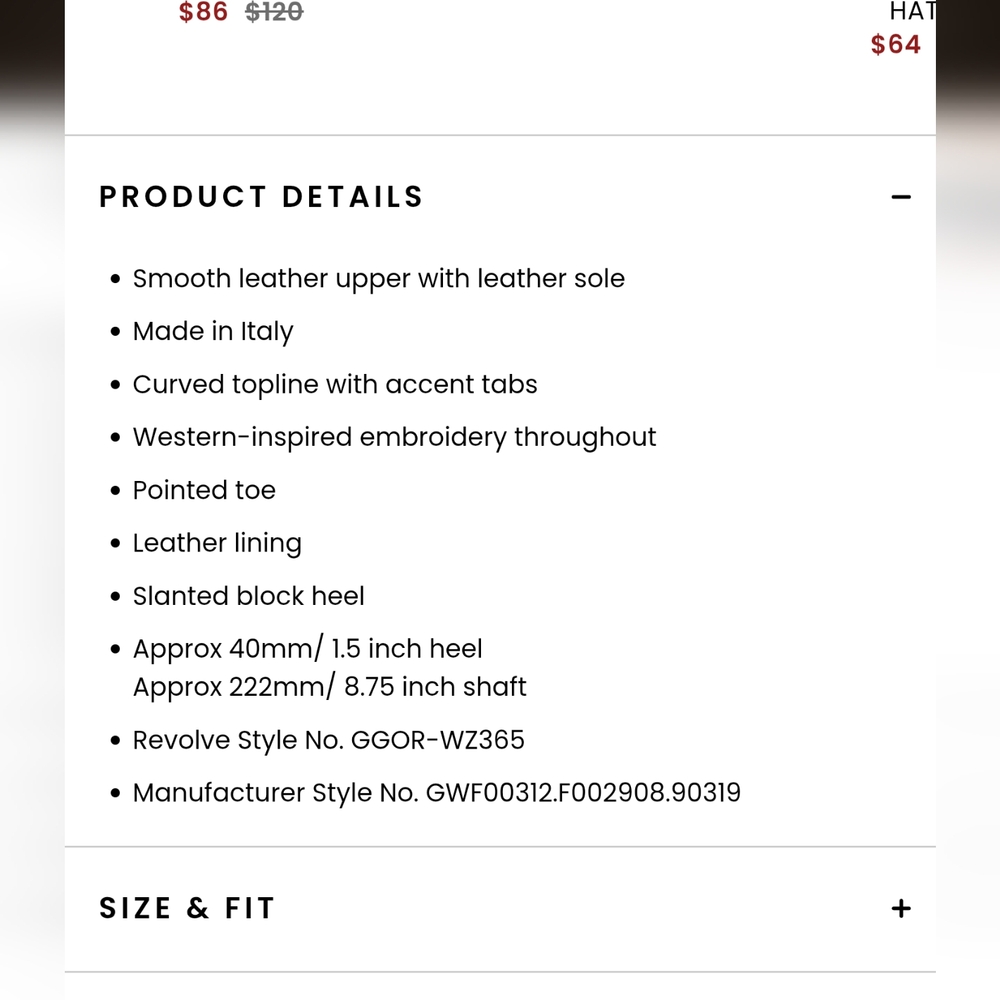Screen dimensions: 1000x1000
Task: Click the Pointed toe detail
Action: [x=204, y=490]
